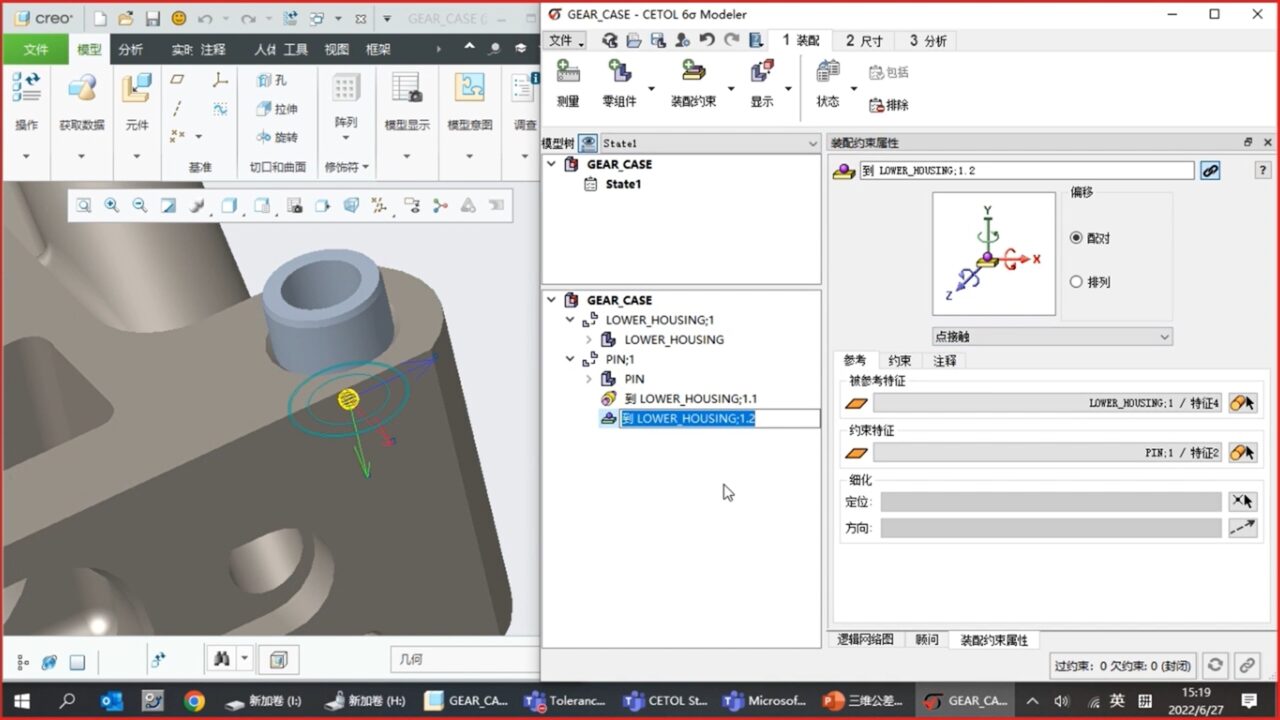Open the PowerPoint 三维公差 taskbar item

pyautogui.click(x=864, y=700)
